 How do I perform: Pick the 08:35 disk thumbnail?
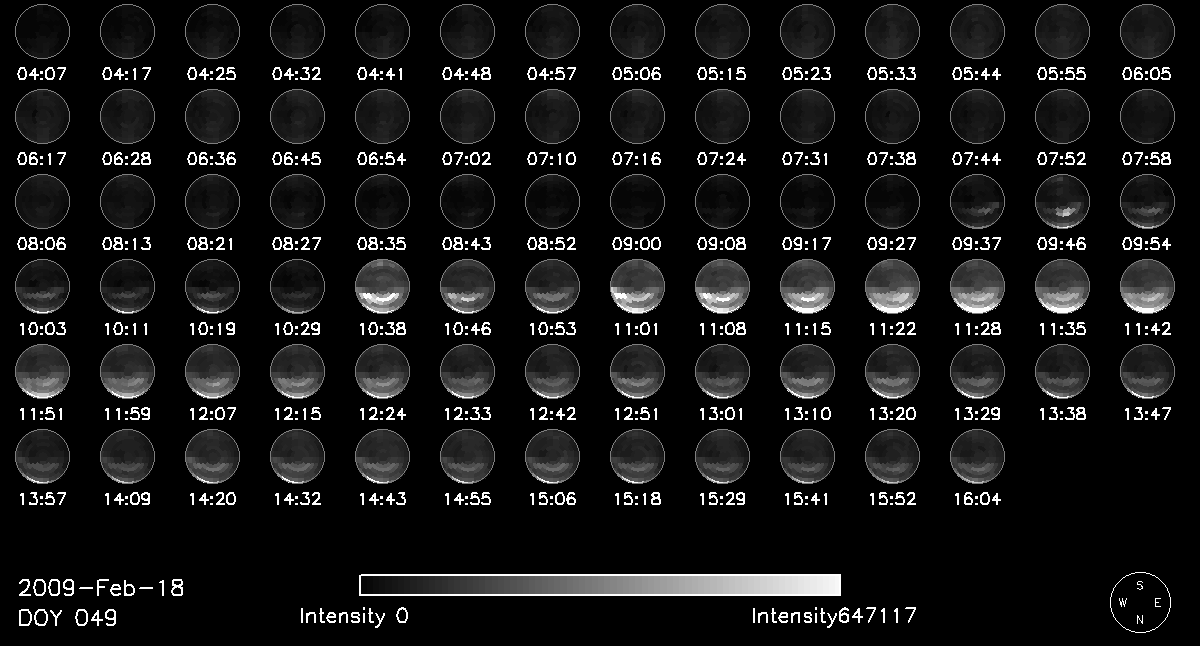tap(382, 202)
